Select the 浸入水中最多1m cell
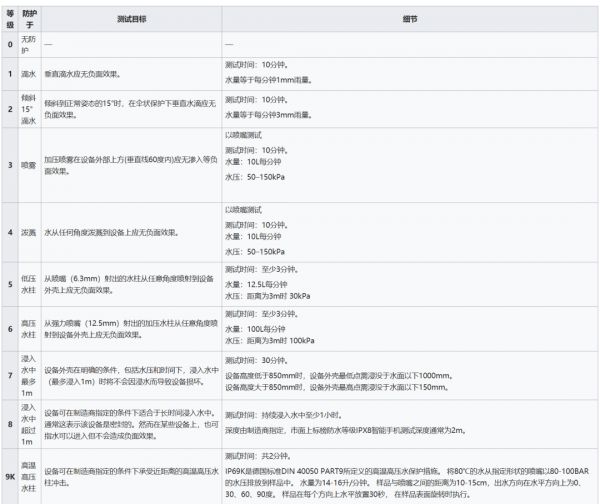Image resolution: width=600 pixels, height=504 pixels. (28, 376)
